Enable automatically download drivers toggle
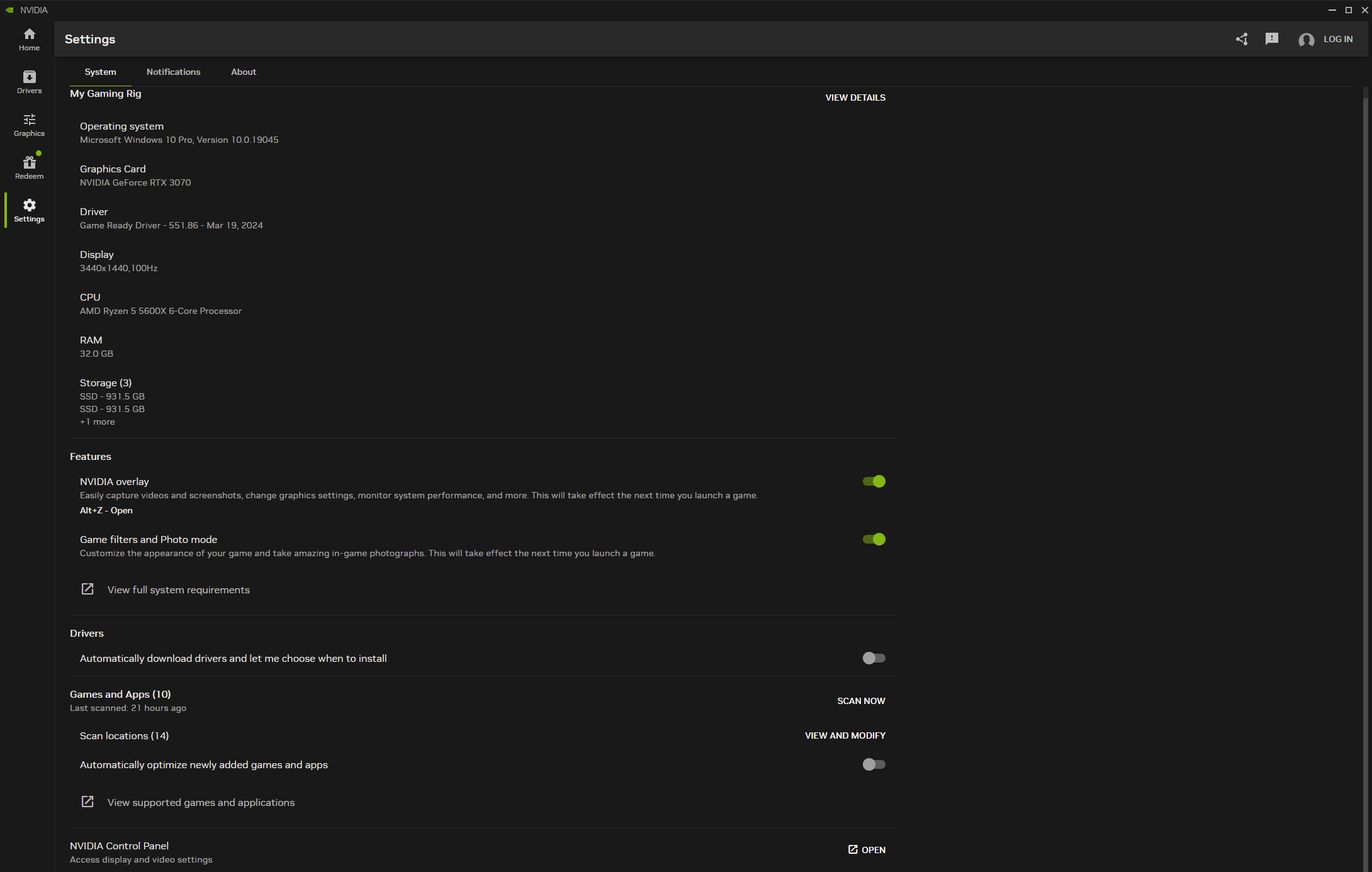 [x=873, y=657]
